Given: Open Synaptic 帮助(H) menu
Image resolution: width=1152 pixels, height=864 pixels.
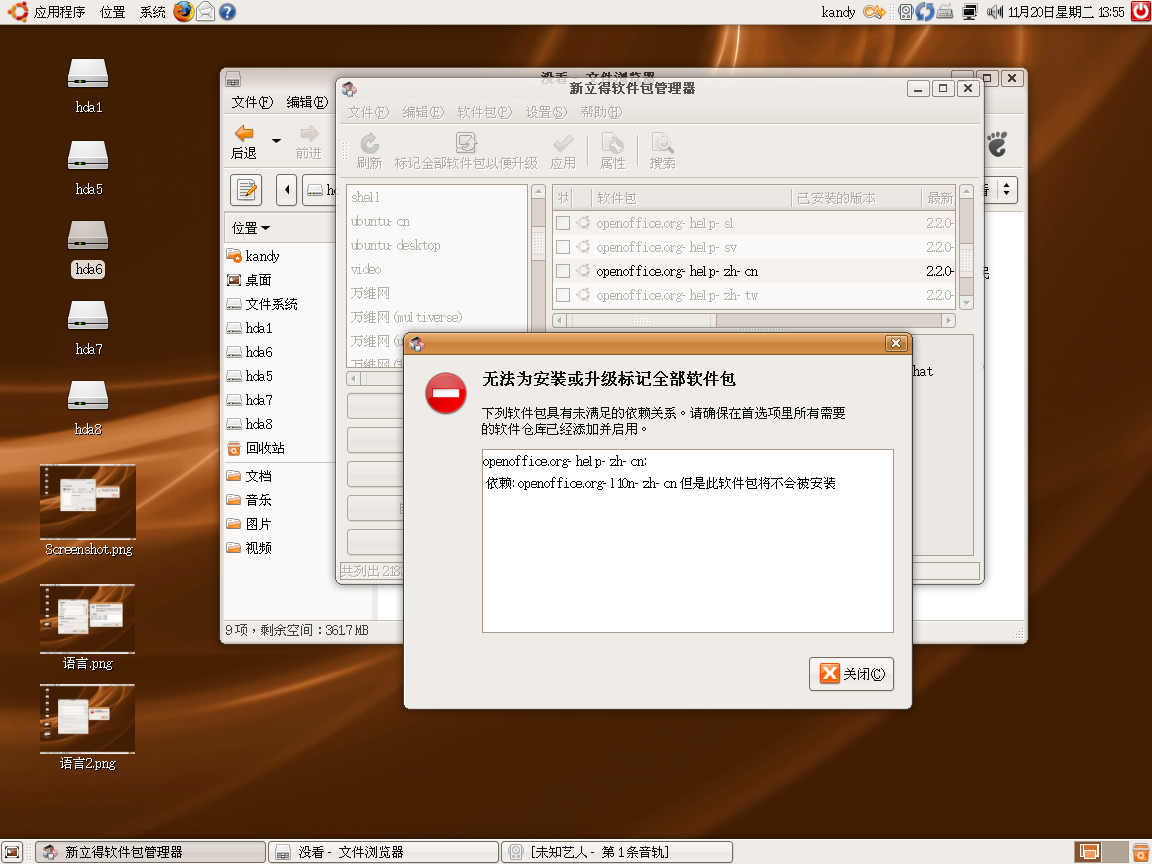Looking at the screenshot, I should tap(601, 112).
